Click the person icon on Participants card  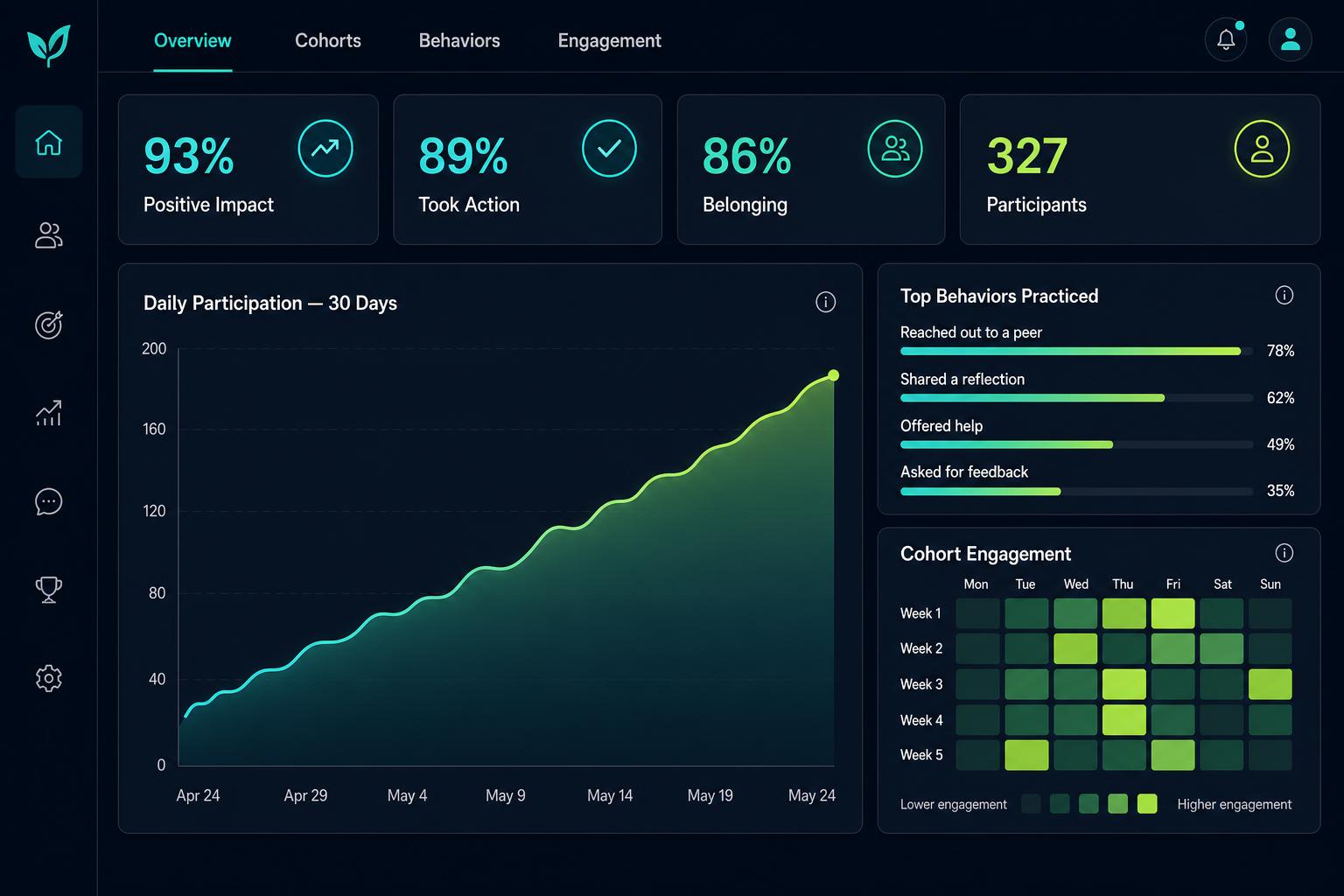(x=1262, y=149)
